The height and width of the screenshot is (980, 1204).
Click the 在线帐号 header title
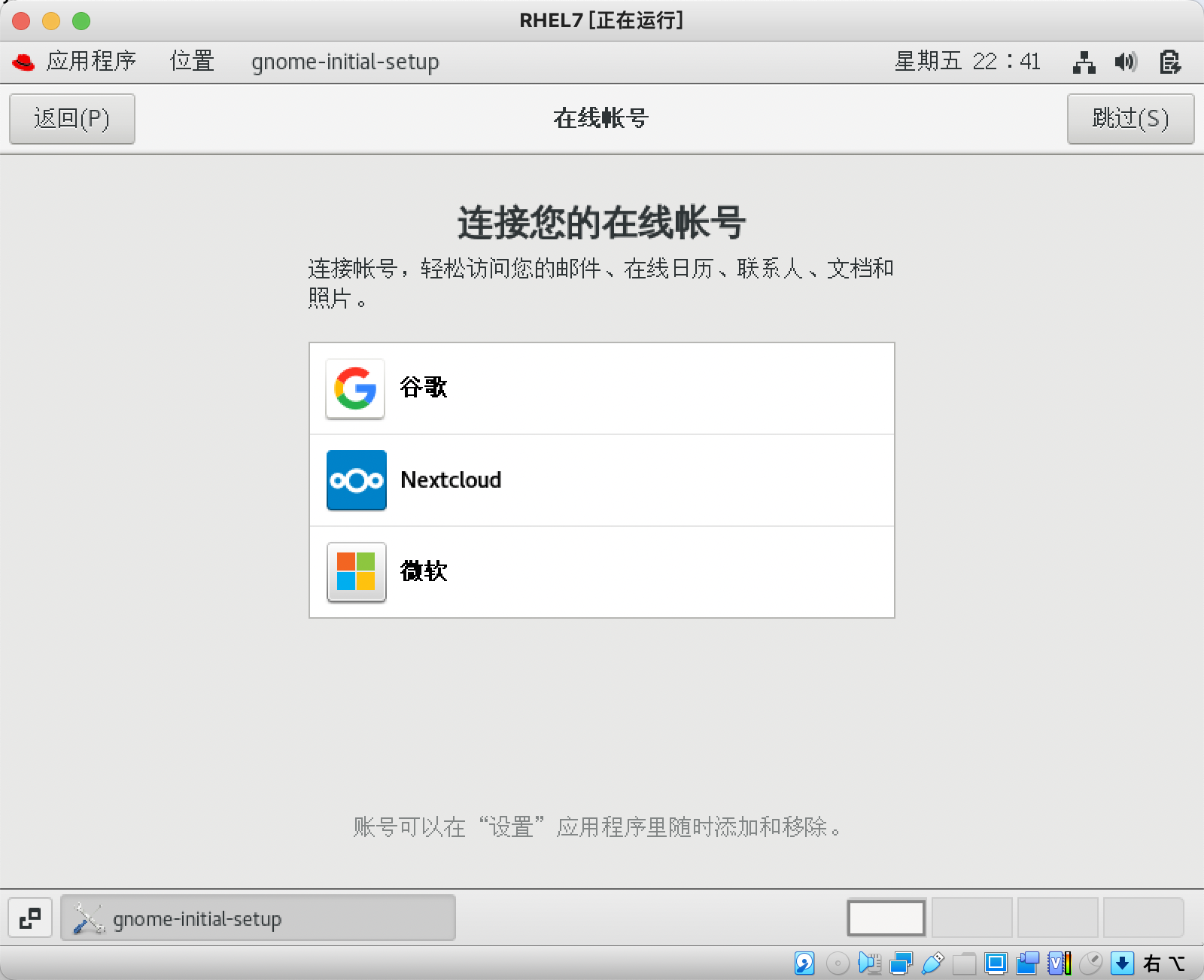pos(600,118)
